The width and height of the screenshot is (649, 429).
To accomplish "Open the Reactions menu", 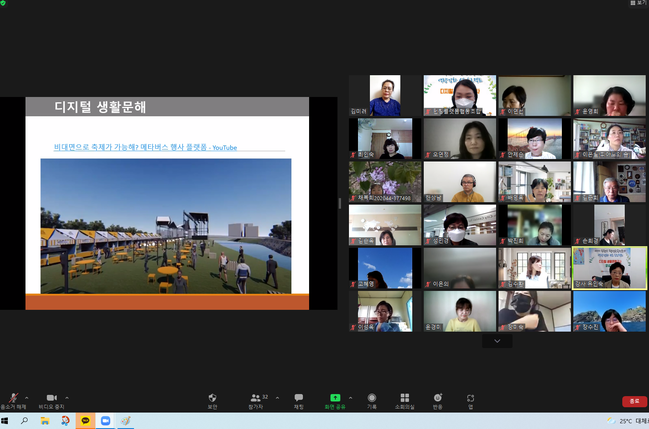I will (437, 398).
